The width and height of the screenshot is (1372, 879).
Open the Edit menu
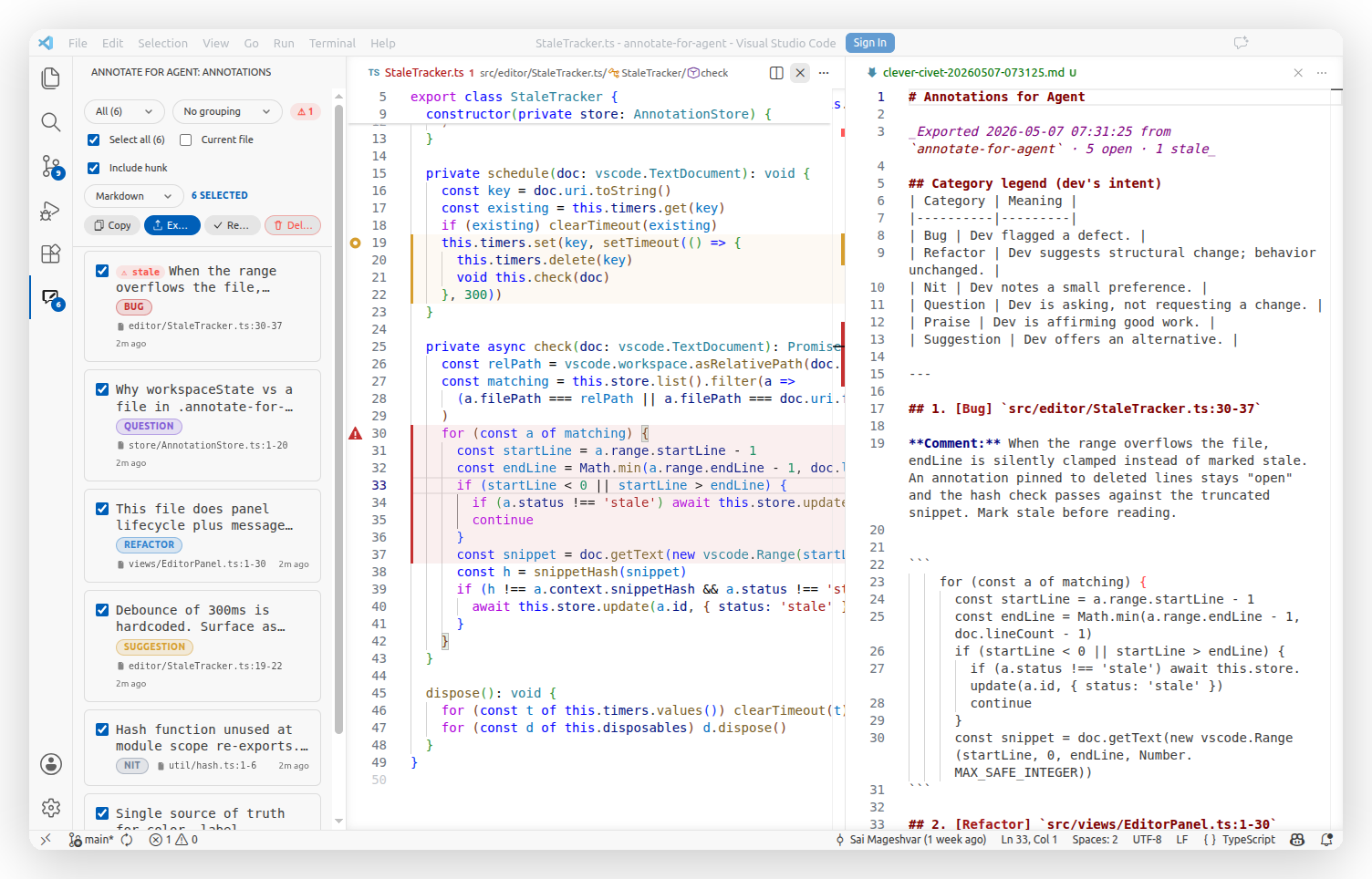pos(112,43)
